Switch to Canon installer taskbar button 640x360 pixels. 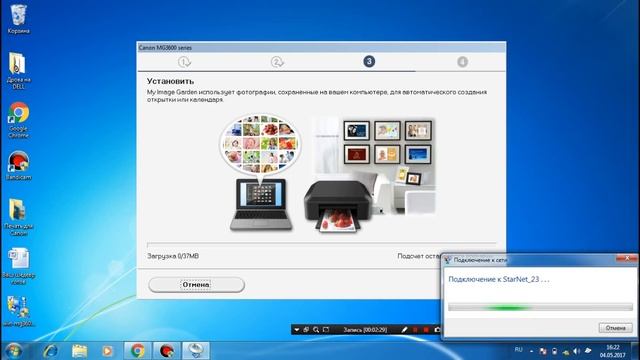click(x=196, y=351)
